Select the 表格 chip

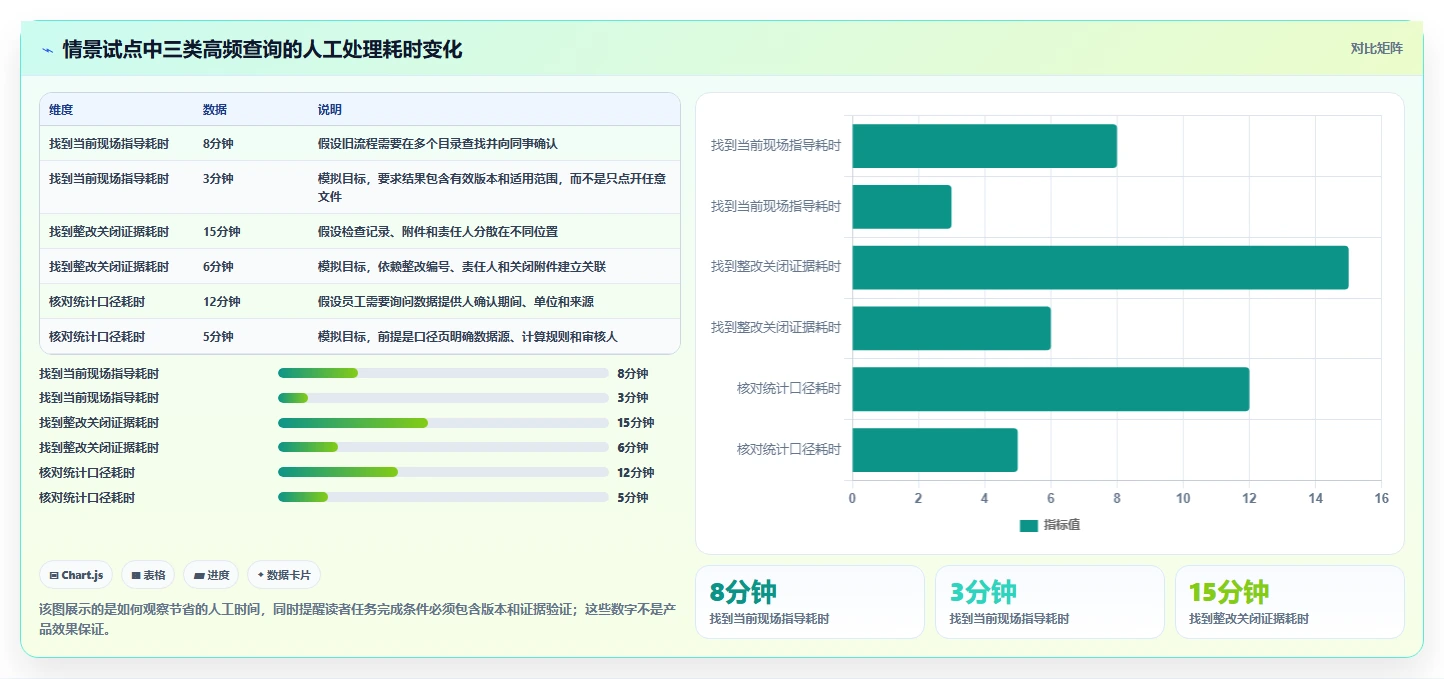pyautogui.click(x=148, y=575)
